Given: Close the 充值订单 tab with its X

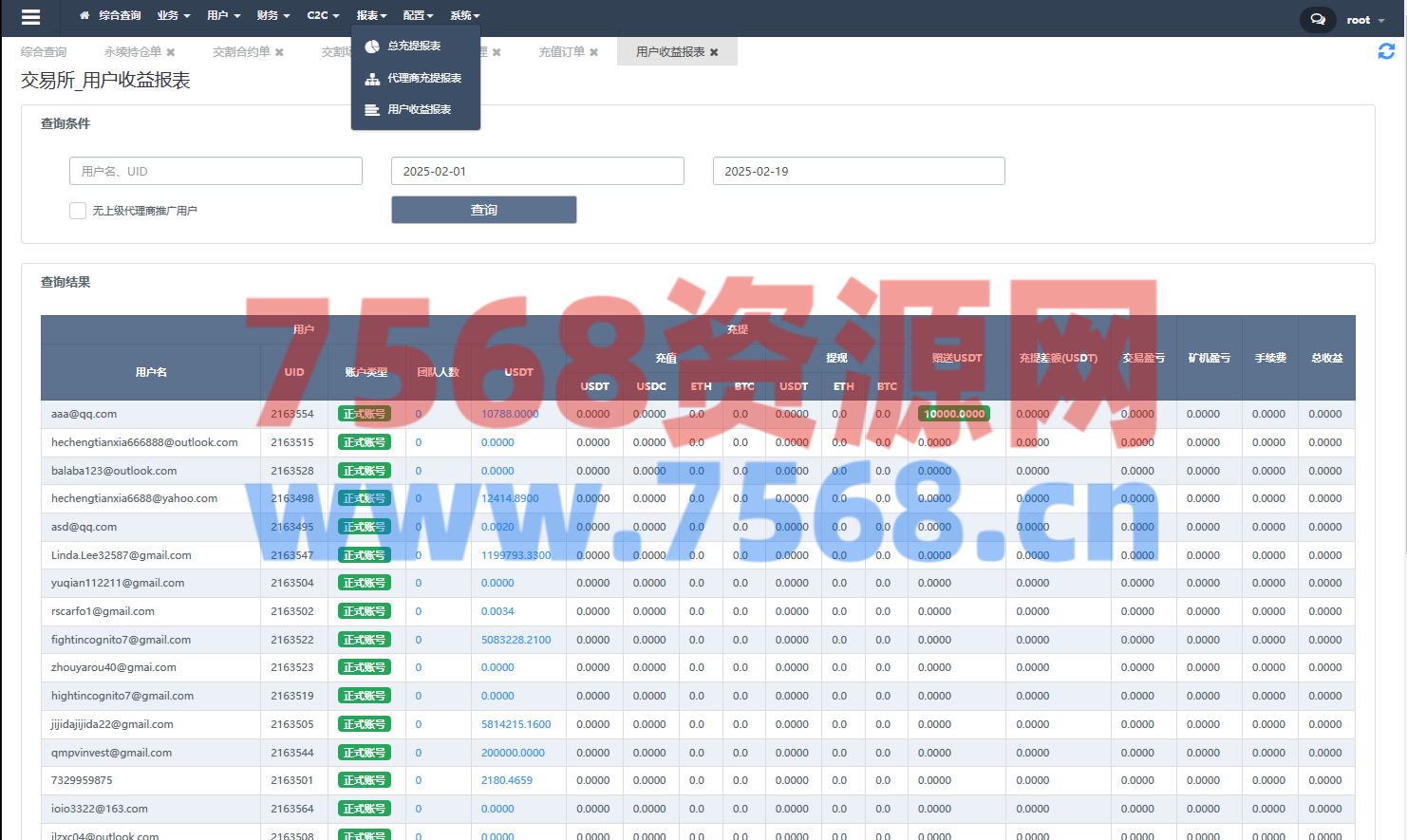Looking at the screenshot, I should click(x=594, y=52).
